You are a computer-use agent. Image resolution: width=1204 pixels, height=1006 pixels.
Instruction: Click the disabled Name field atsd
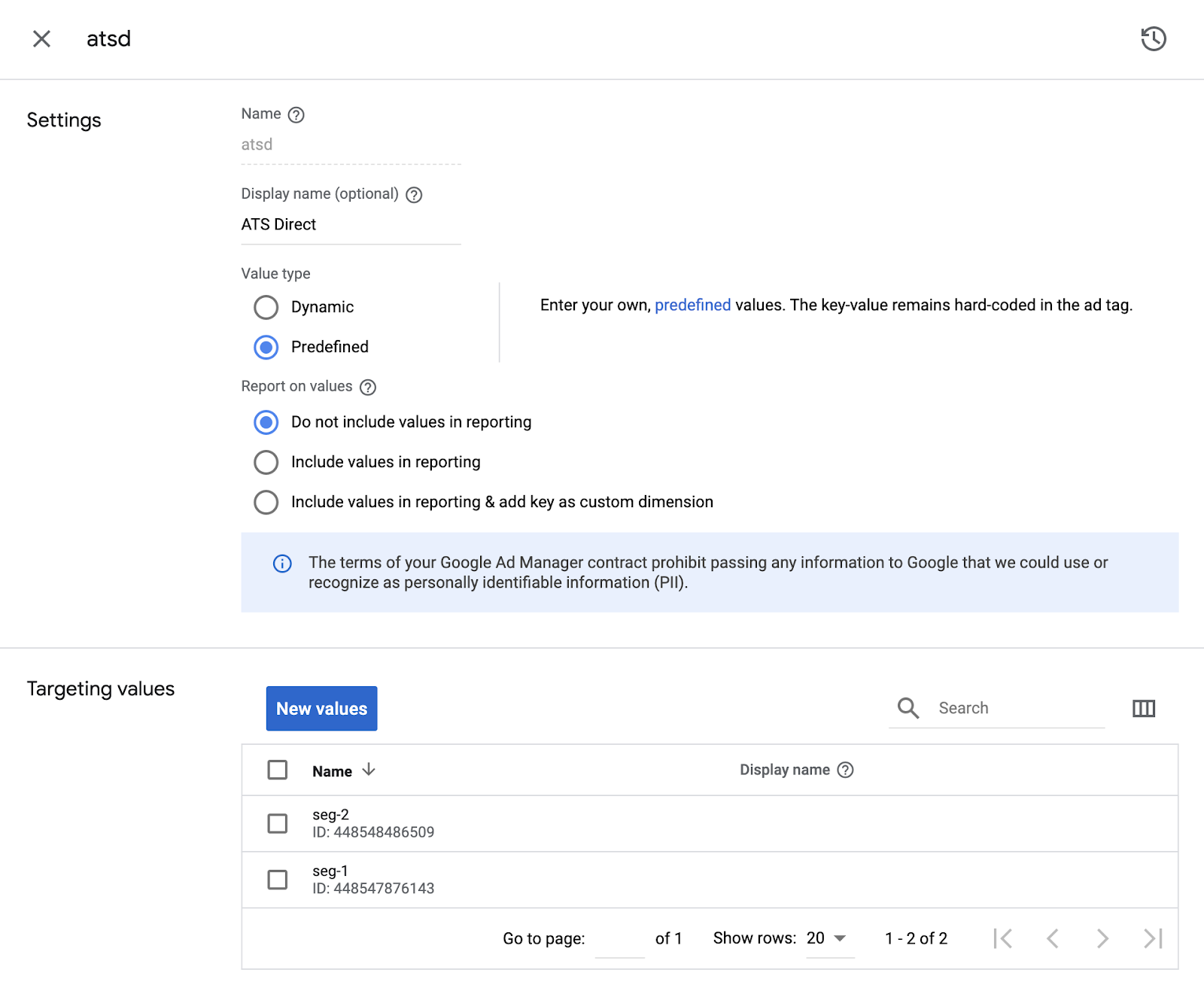351,144
